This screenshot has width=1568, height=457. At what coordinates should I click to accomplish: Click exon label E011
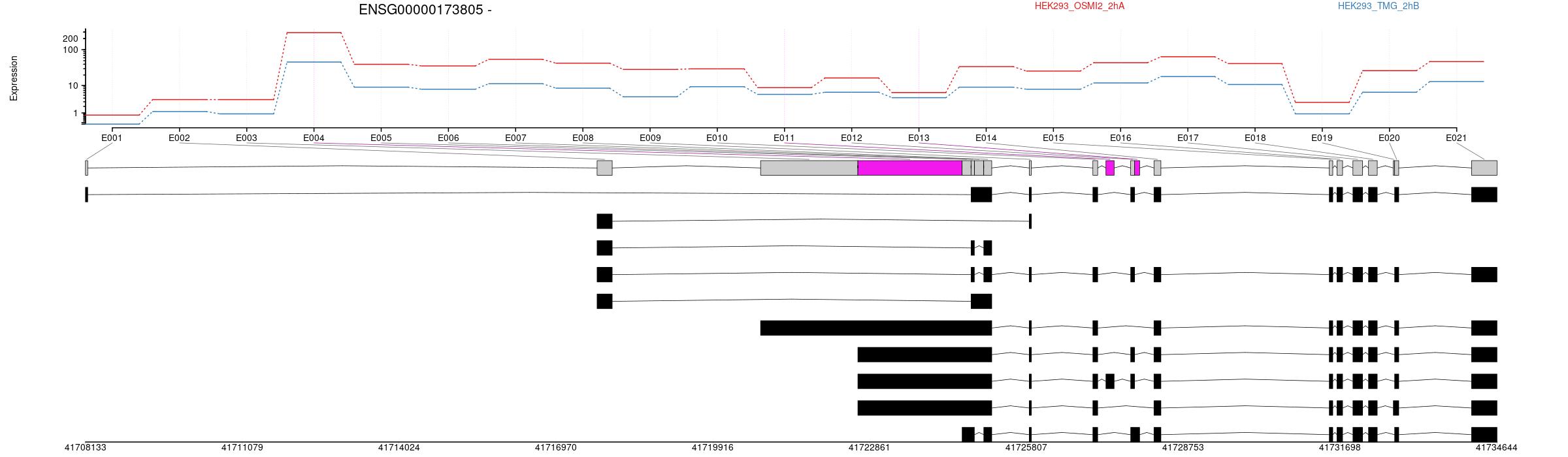[x=784, y=138]
